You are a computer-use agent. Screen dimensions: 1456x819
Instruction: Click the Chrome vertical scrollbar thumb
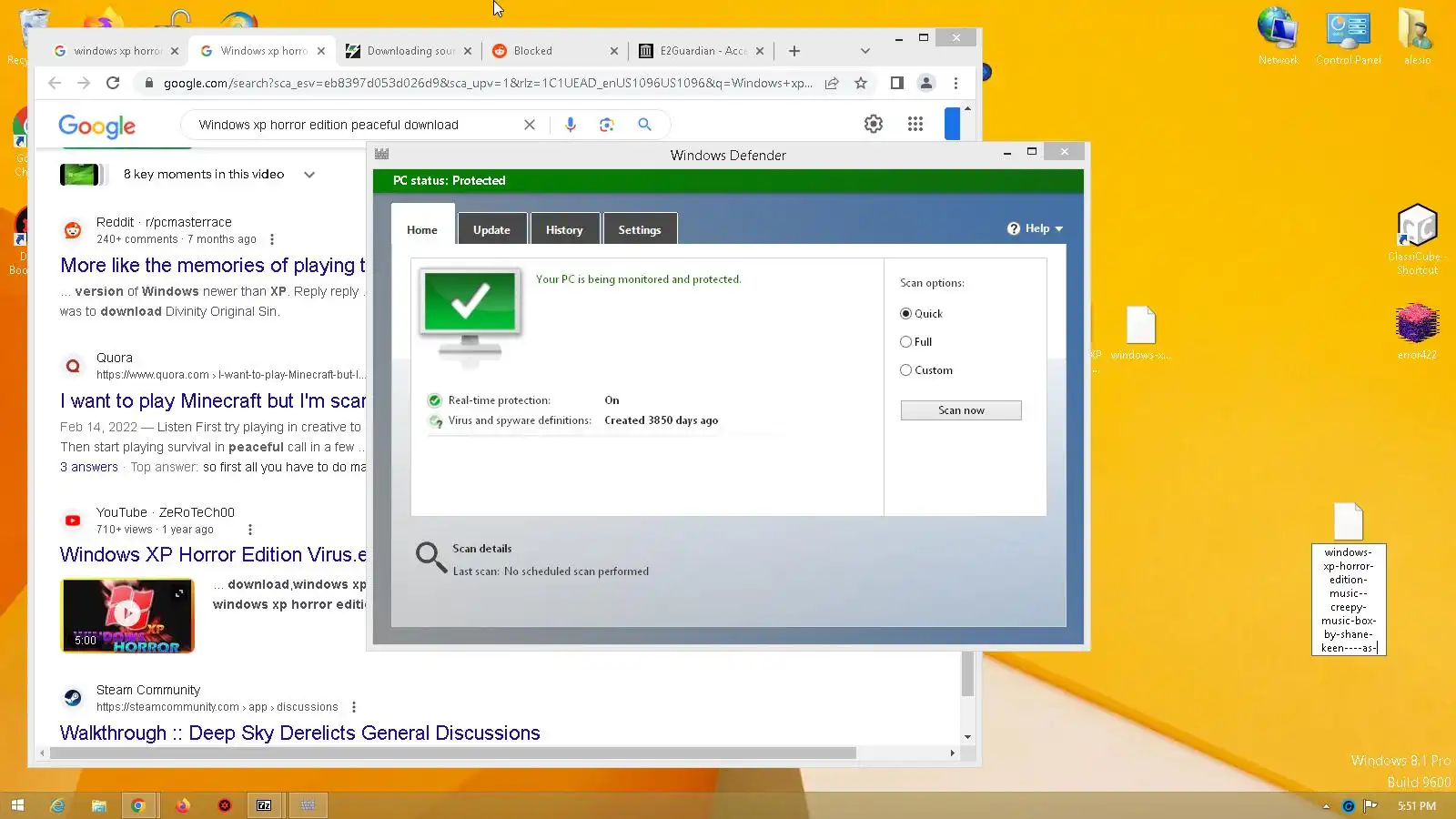pyautogui.click(x=967, y=673)
